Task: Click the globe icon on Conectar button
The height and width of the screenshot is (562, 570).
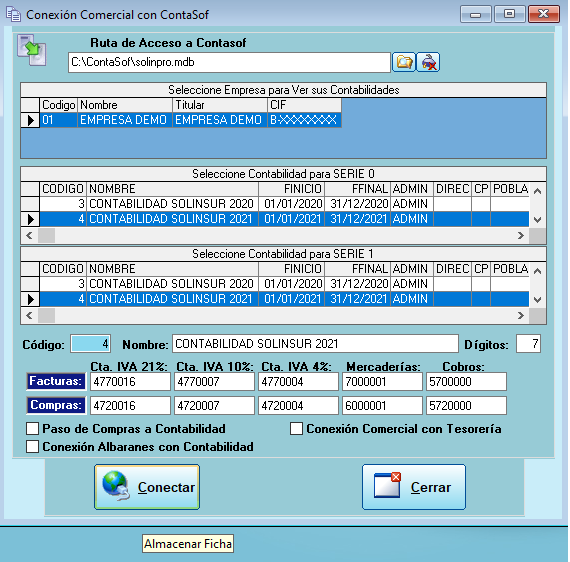Action: (x=116, y=486)
